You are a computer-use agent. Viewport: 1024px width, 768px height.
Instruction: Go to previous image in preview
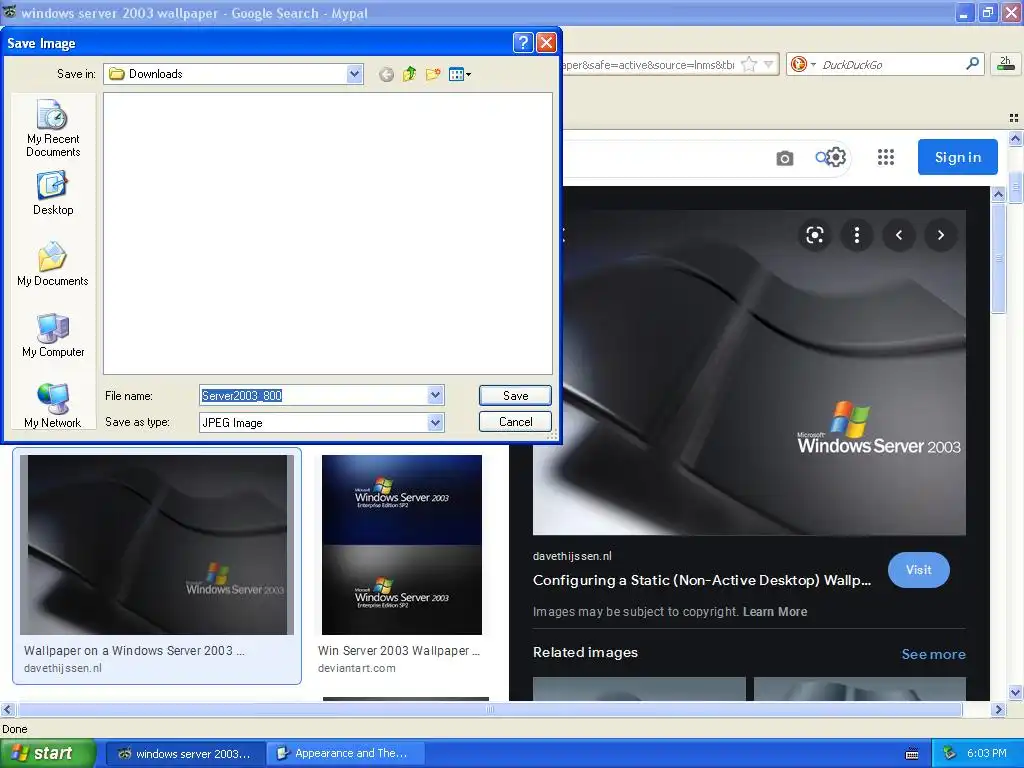coord(899,235)
